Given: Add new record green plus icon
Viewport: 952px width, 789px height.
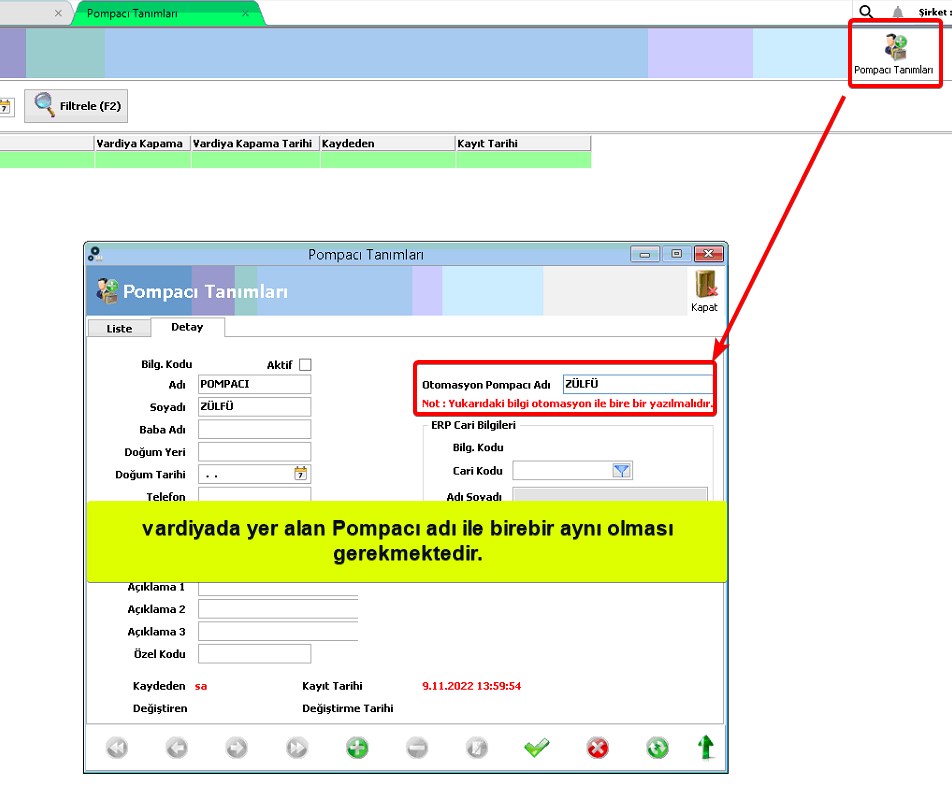Looking at the screenshot, I should coord(357,748).
